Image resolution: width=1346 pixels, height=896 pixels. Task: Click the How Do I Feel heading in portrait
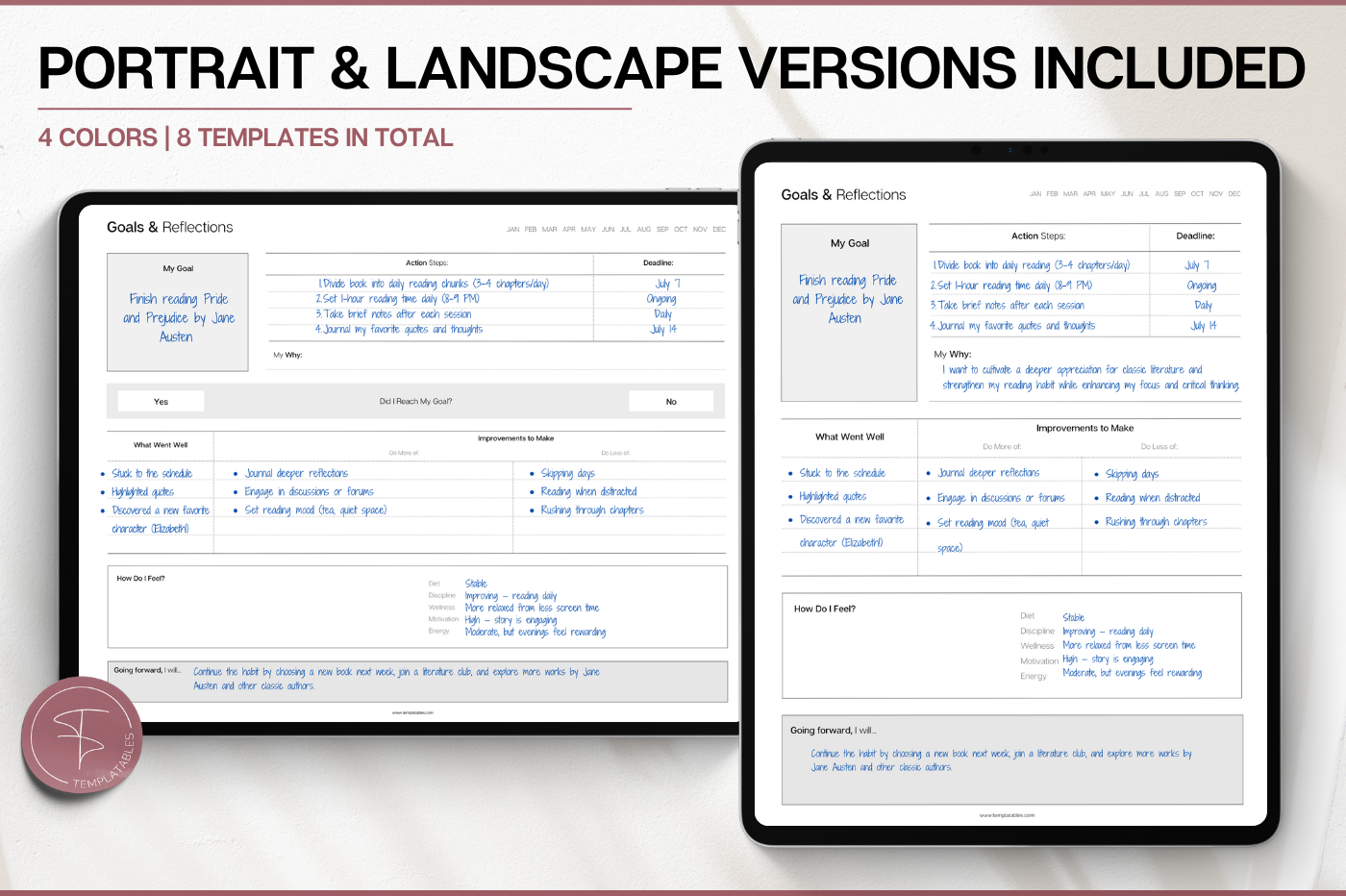click(825, 609)
